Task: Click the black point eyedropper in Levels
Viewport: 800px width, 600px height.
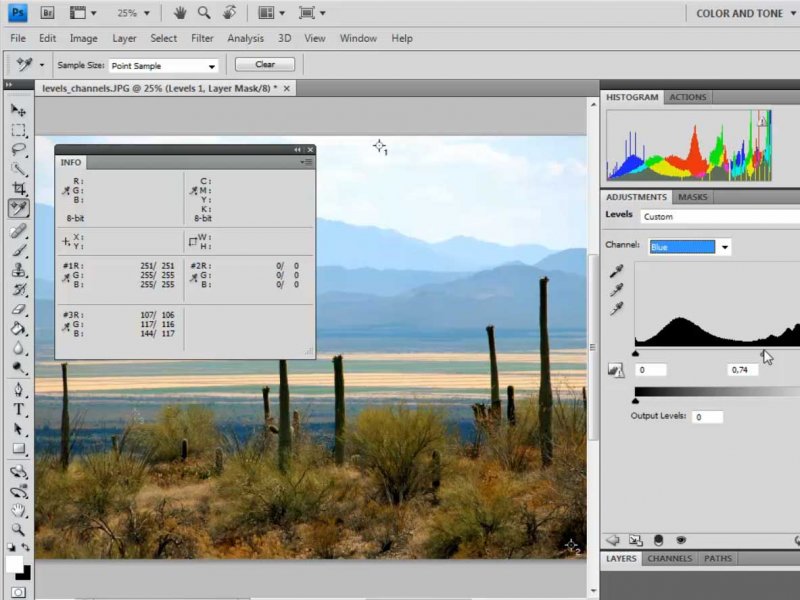Action: point(617,271)
